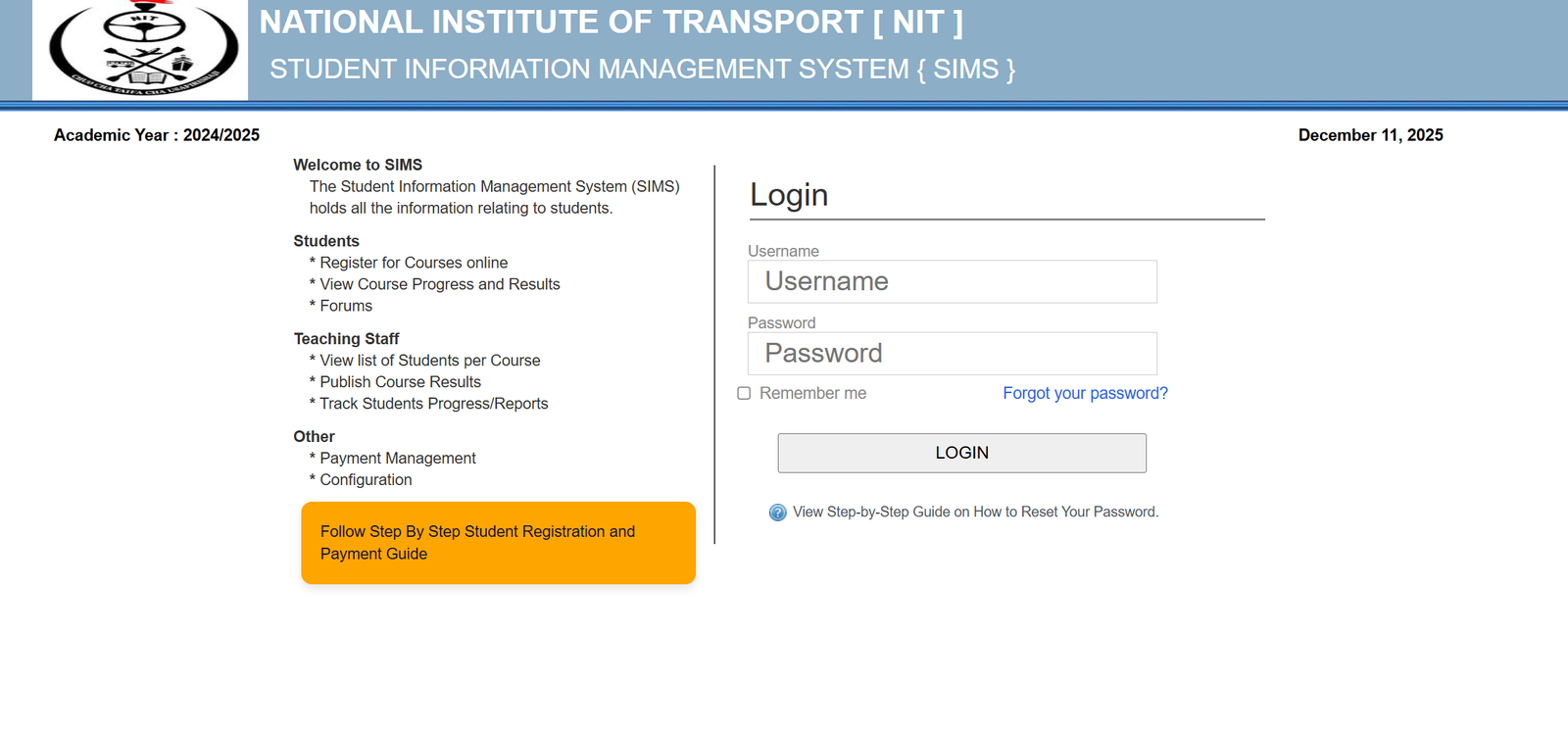The height and width of the screenshot is (733, 1568).
Task: Click View list of Students per Course
Action: (x=430, y=361)
